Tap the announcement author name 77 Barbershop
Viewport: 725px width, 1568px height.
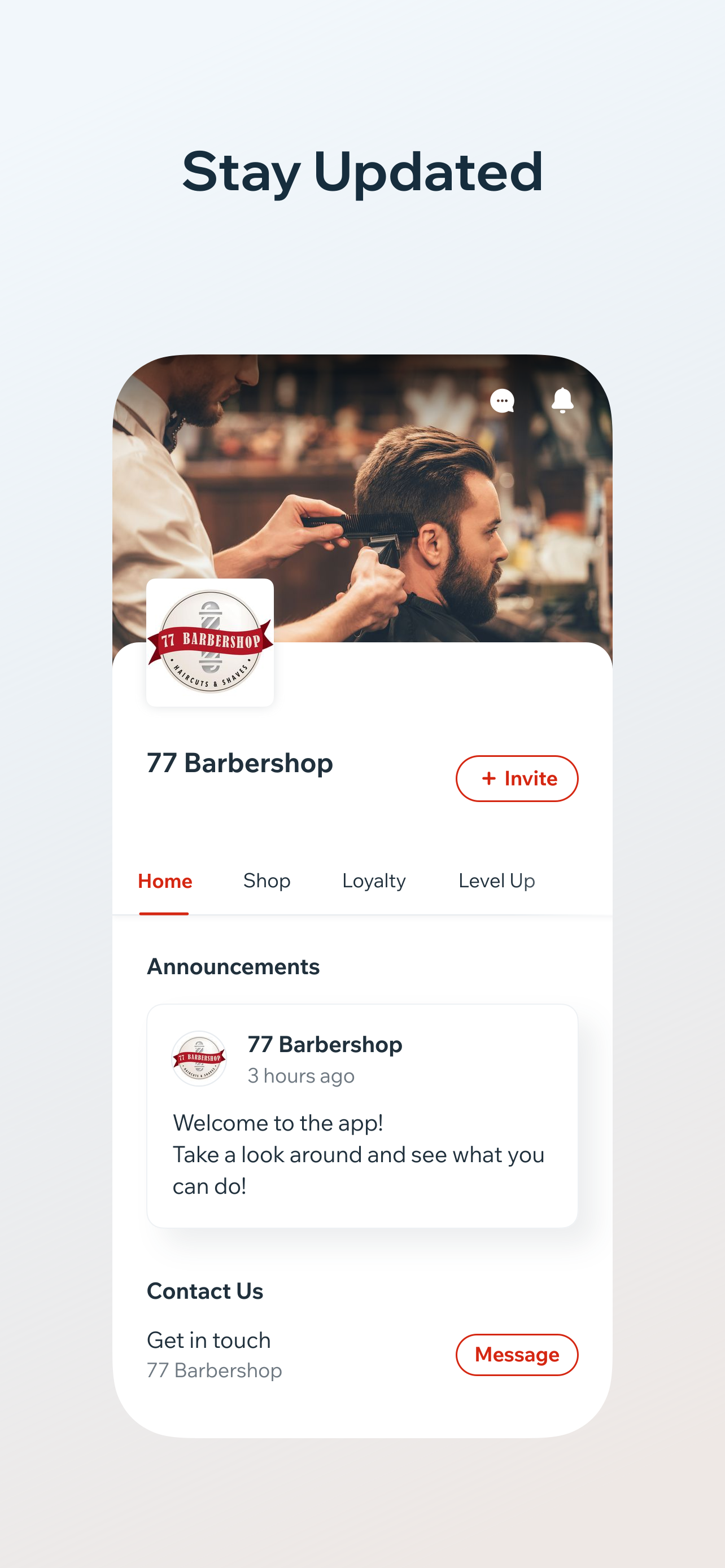[325, 1044]
